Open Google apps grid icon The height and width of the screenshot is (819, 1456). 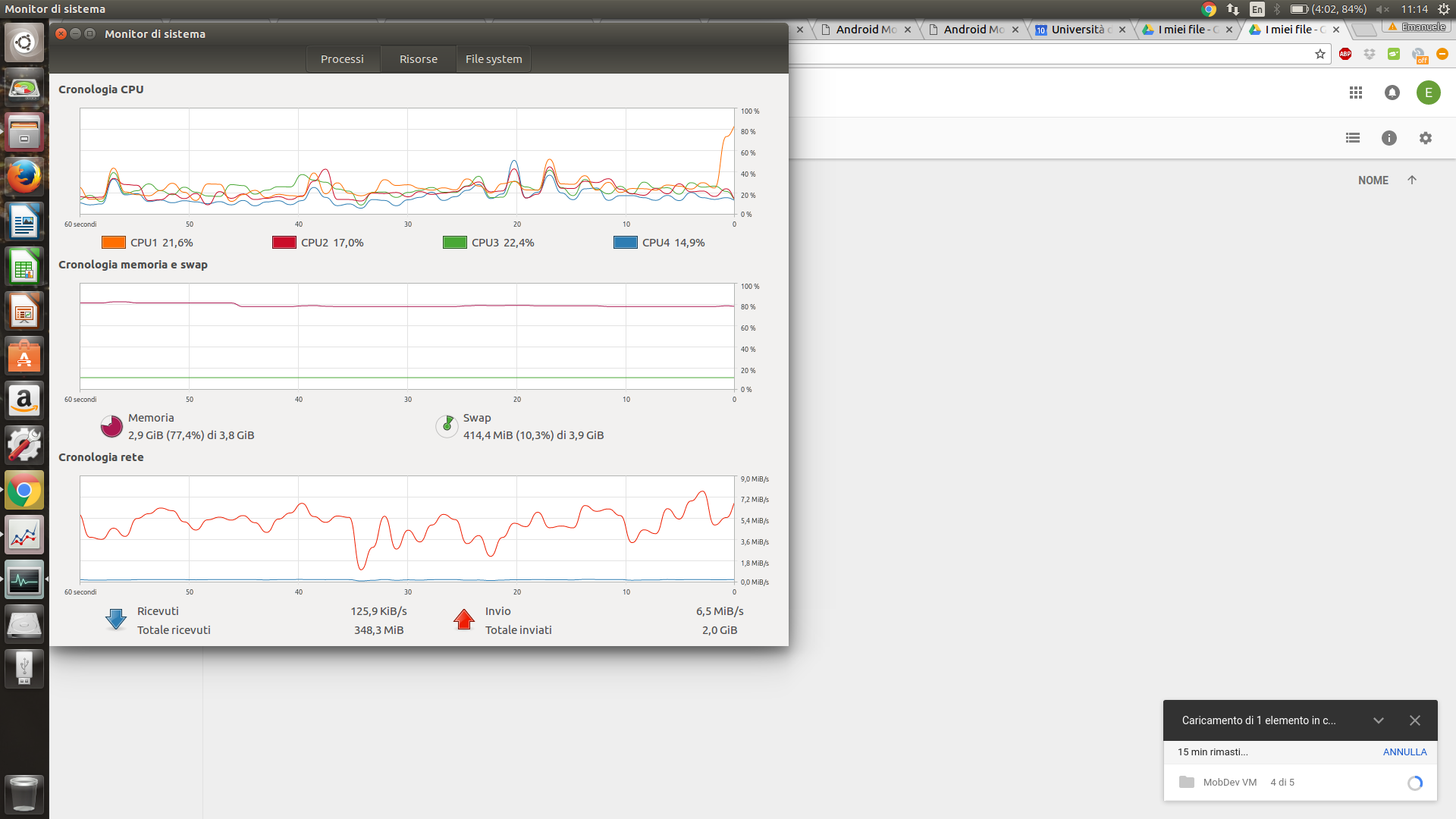coord(1356,93)
